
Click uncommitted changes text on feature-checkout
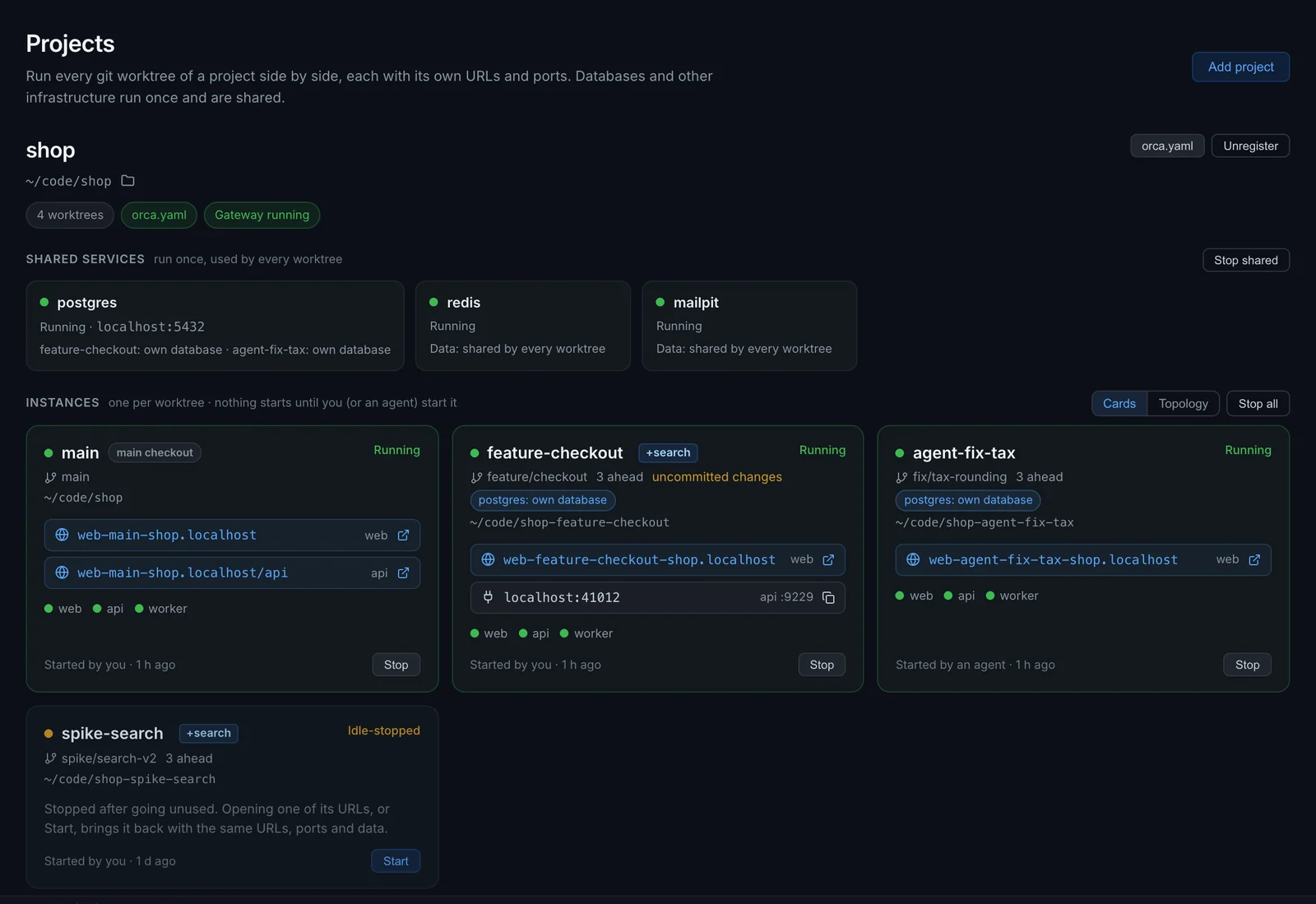(717, 478)
